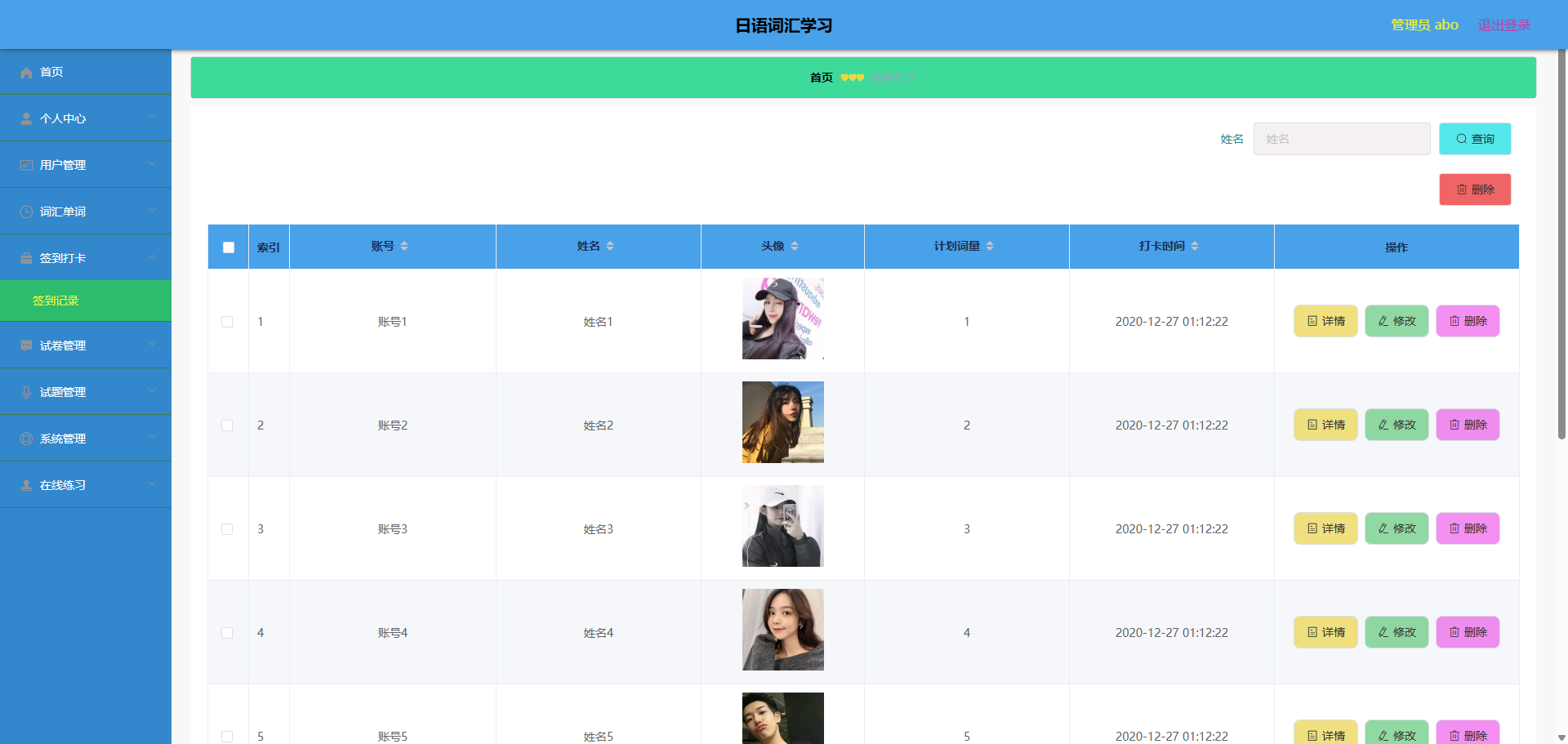Screen dimensions: 1568x744
Task: Check the checkbox for row 账号2
Action: [227, 425]
